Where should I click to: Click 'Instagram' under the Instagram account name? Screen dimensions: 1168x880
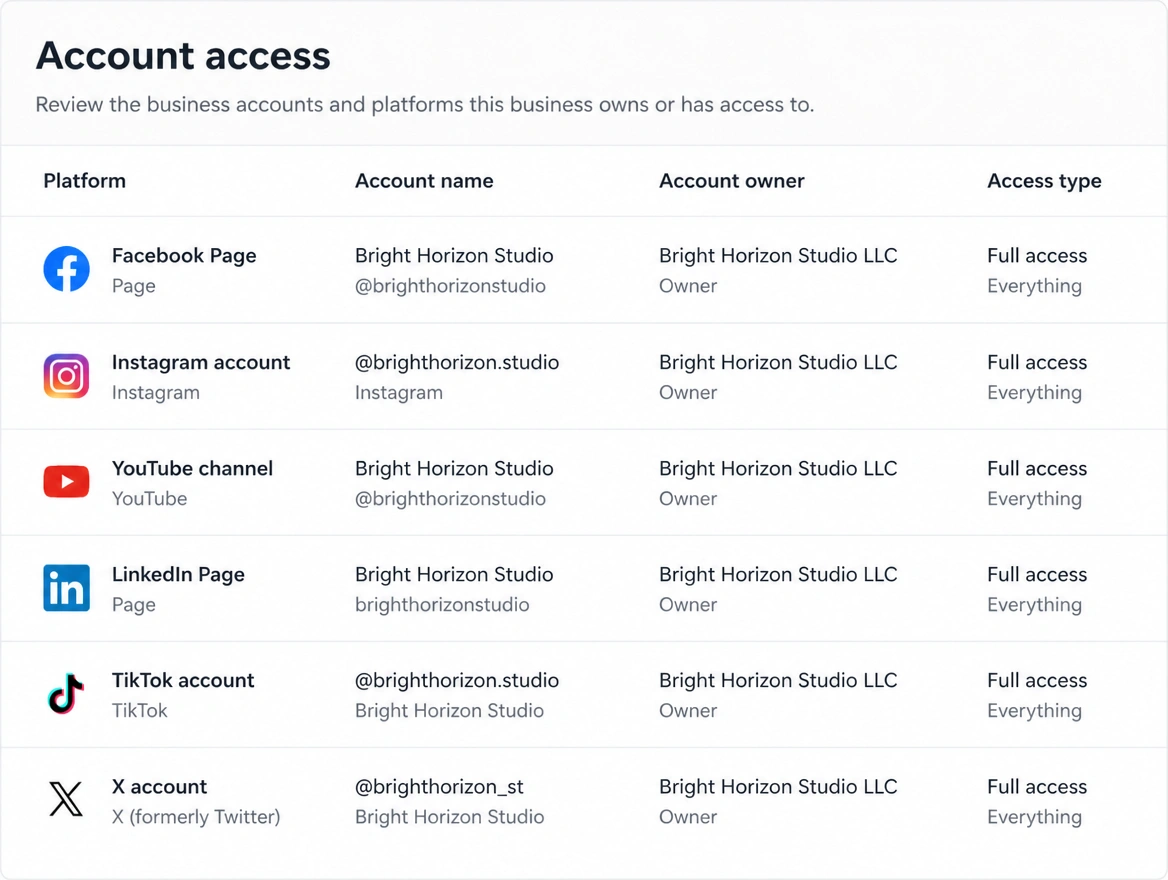pos(399,393)
